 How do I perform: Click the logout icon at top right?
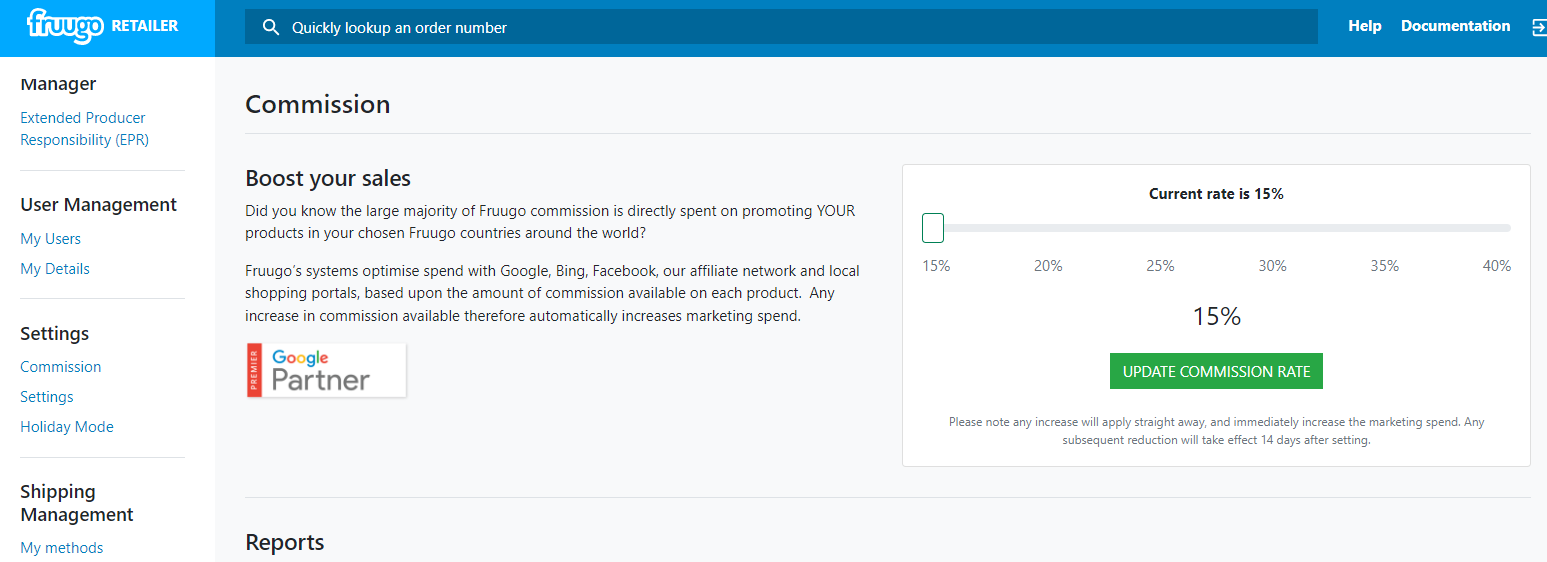click(x=1538, y=28)
